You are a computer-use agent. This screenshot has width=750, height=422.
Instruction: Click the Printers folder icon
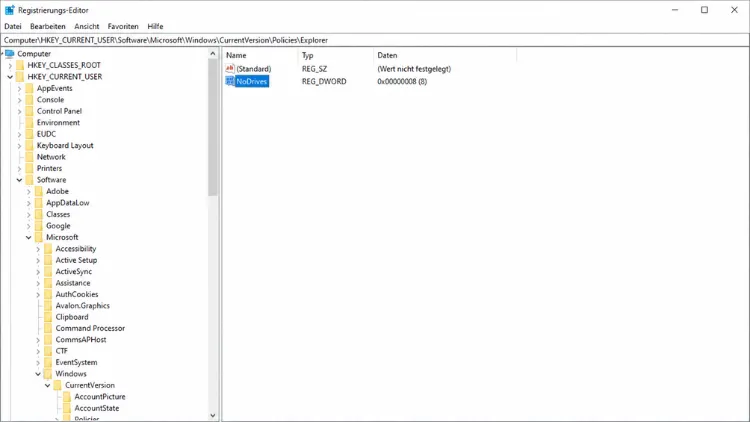click(x=29, y=168)
